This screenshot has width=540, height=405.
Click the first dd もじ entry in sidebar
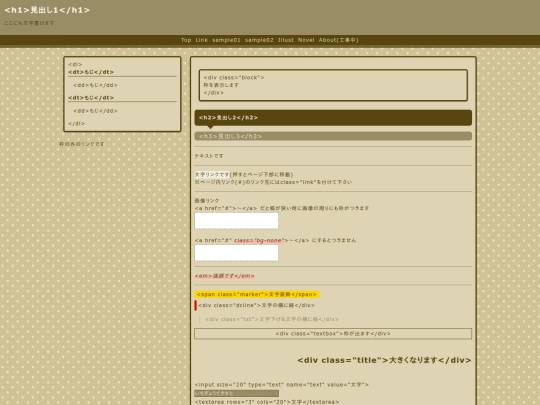click(95, 85)
